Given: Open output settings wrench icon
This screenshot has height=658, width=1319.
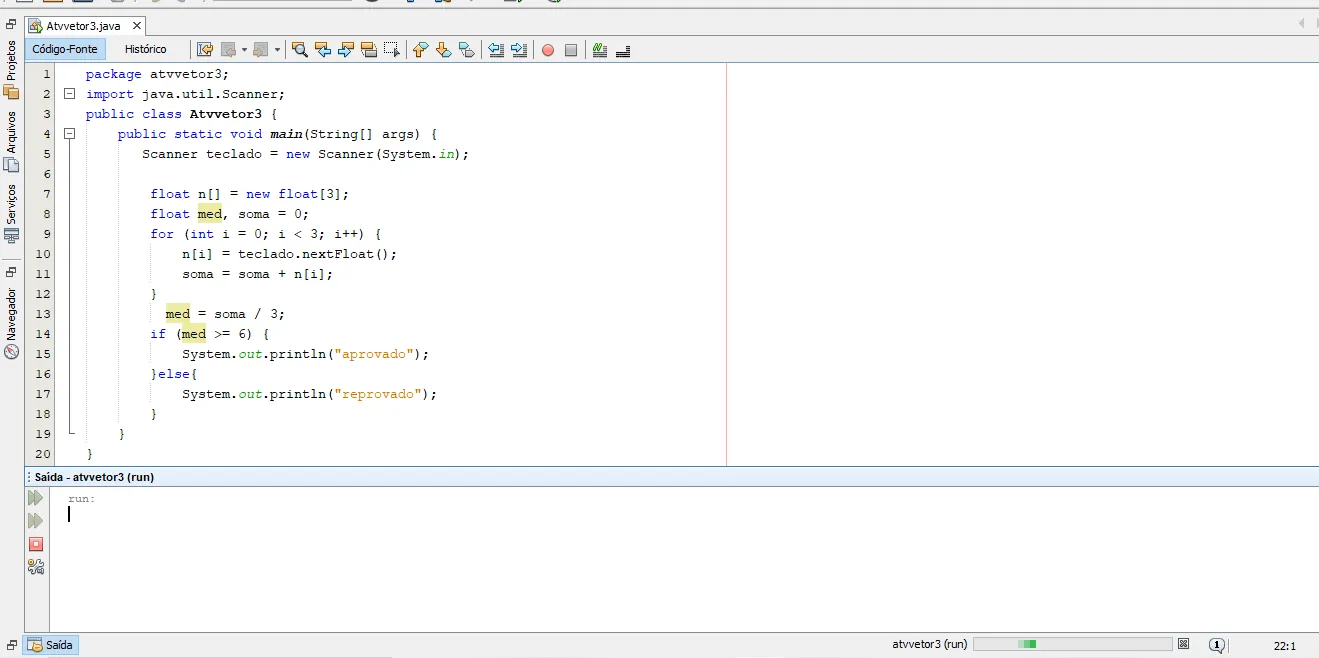Looking at the screenshot, I should 36,567.
